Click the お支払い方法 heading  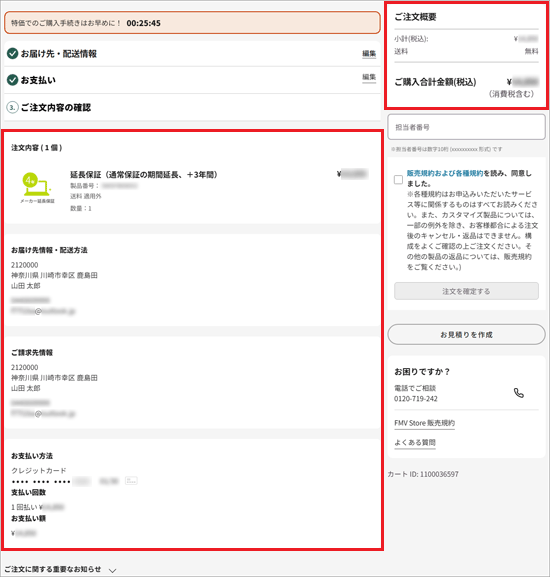pyautogui.click(x=32, y=456)
